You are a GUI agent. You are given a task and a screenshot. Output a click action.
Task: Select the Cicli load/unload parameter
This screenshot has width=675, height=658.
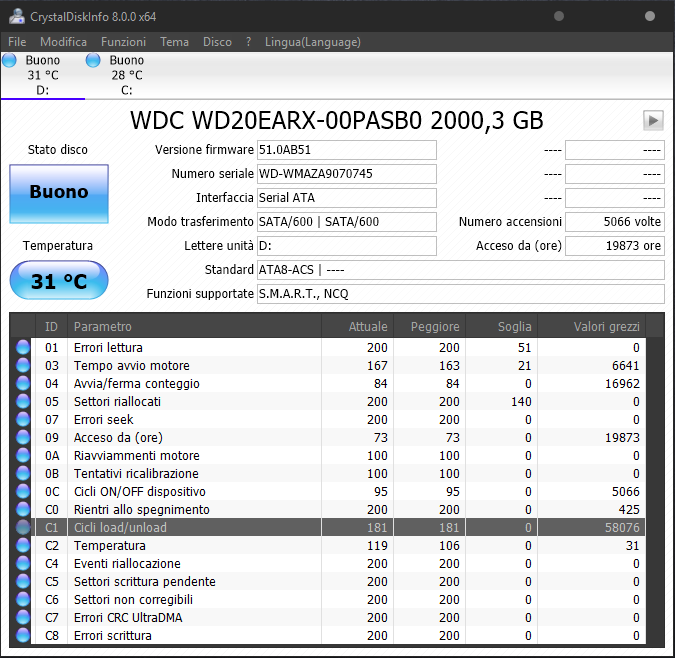[x=120, y=528]
